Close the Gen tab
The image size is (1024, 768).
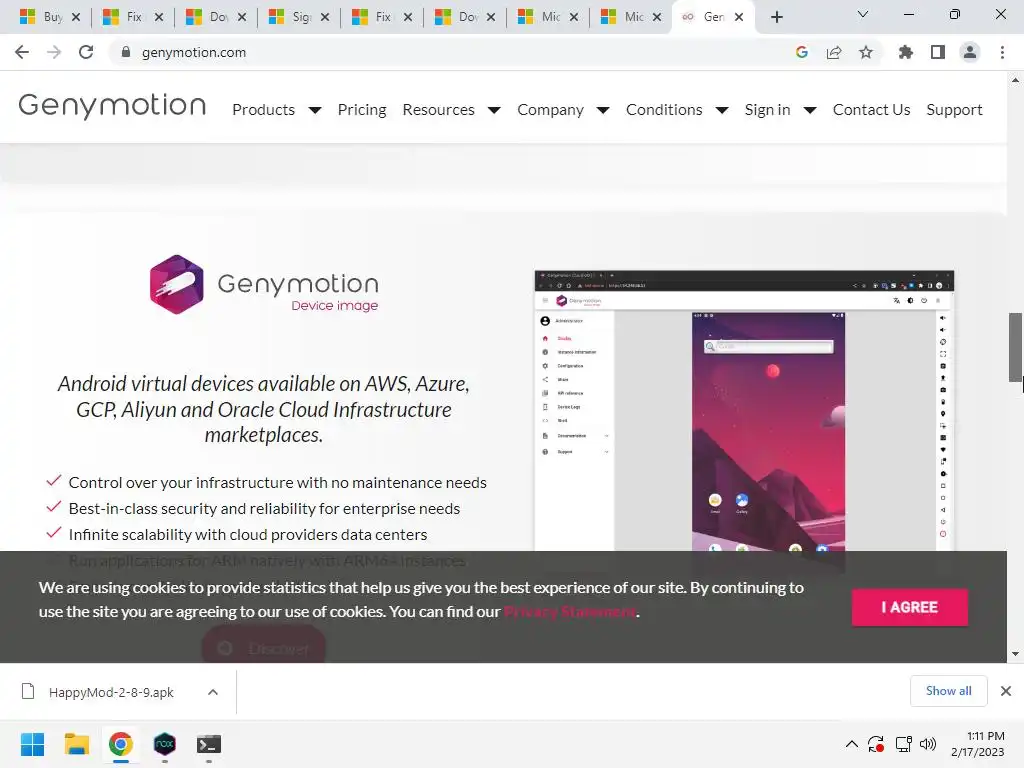point(739,17)
